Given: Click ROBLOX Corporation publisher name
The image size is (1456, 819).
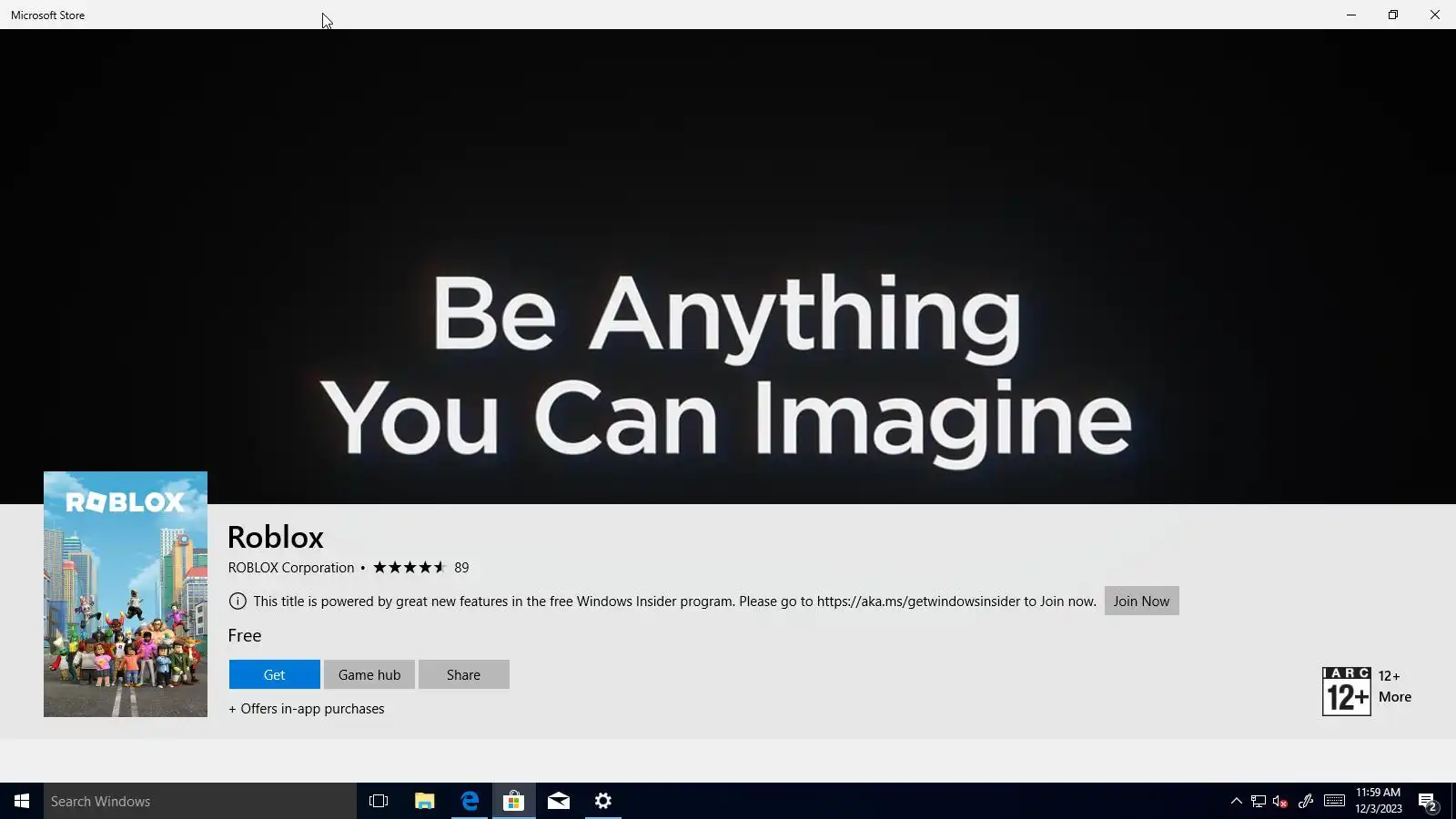Looking at the screenshot, I should pos(291,567).
